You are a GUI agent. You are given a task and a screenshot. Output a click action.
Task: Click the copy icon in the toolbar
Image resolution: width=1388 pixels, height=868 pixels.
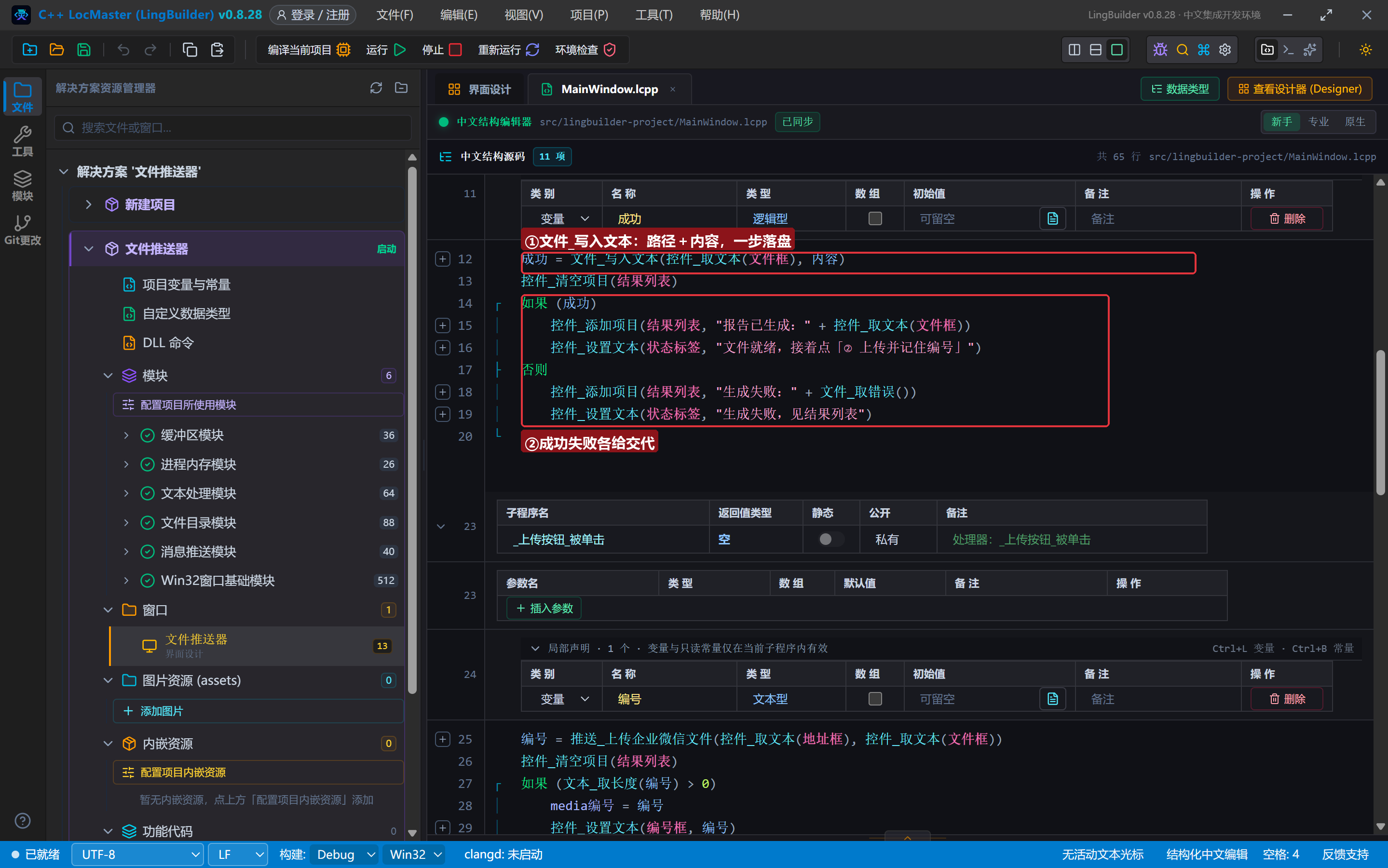pyautogui.click(x=190, y=50)
